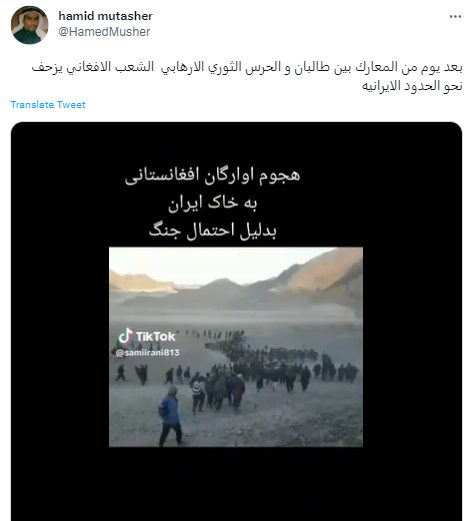Click the first line of the Arabic tweet text
The image size is (476, 521).
click(x=247, y=67)
